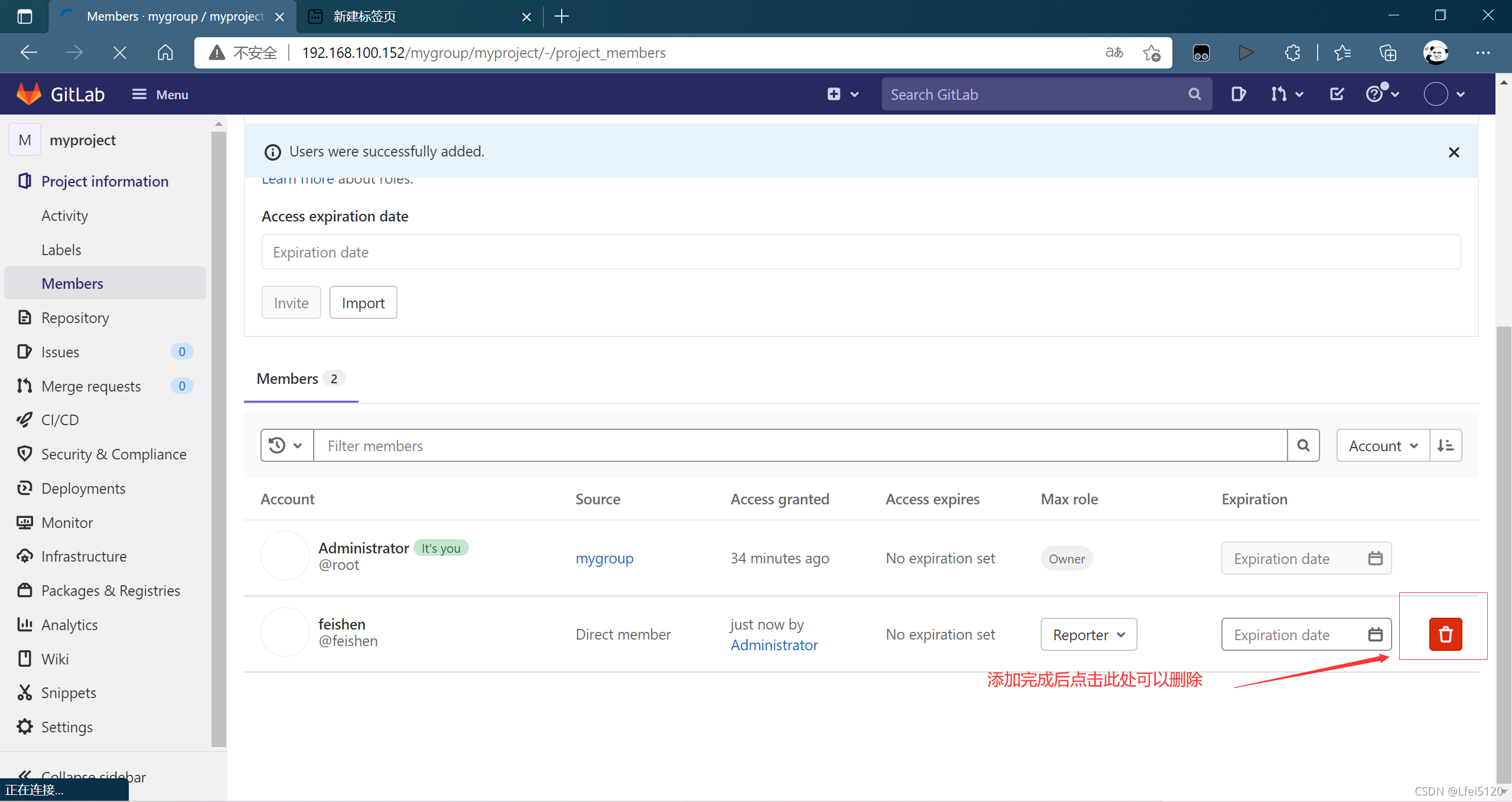Open the mygroup source link
The width and height of the screenshot is (1512, 802).
tap(604, 559)
